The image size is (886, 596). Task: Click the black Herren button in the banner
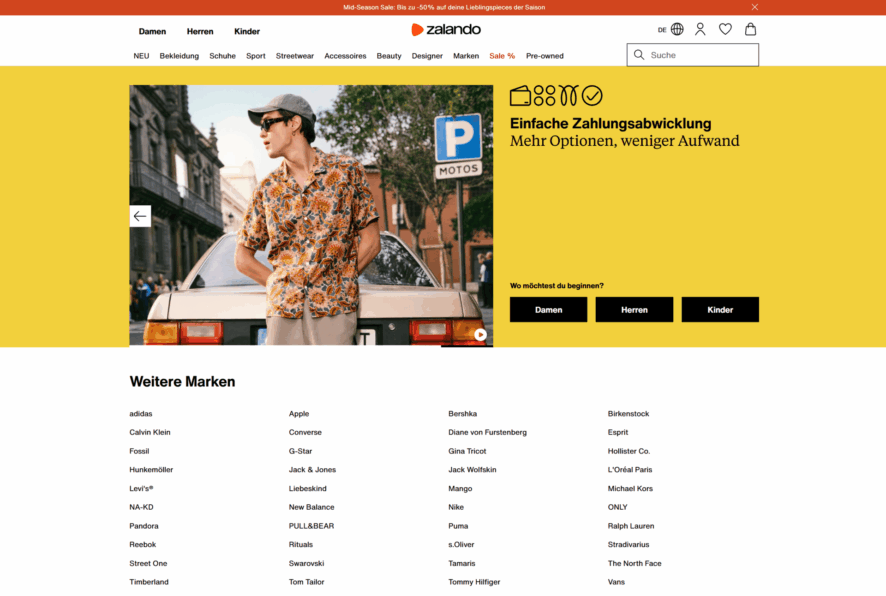635,310
